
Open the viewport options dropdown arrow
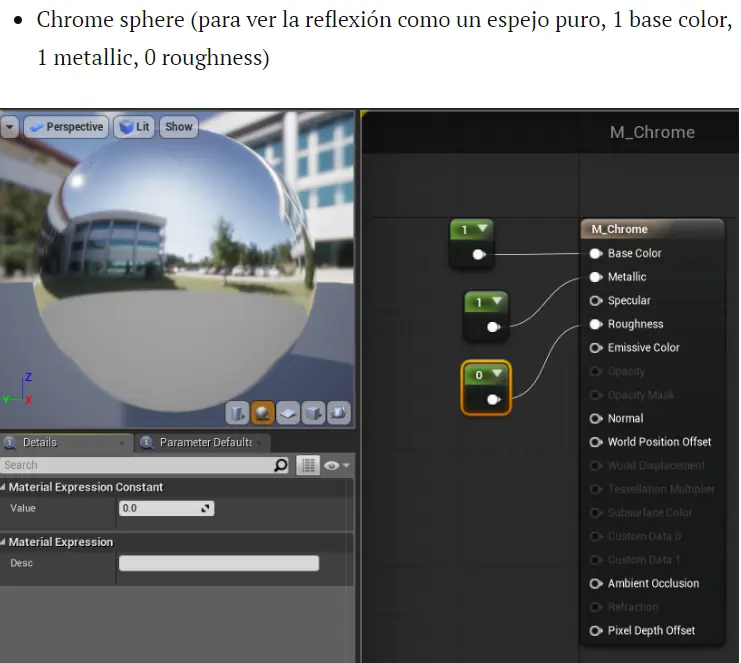pos(9,127)
